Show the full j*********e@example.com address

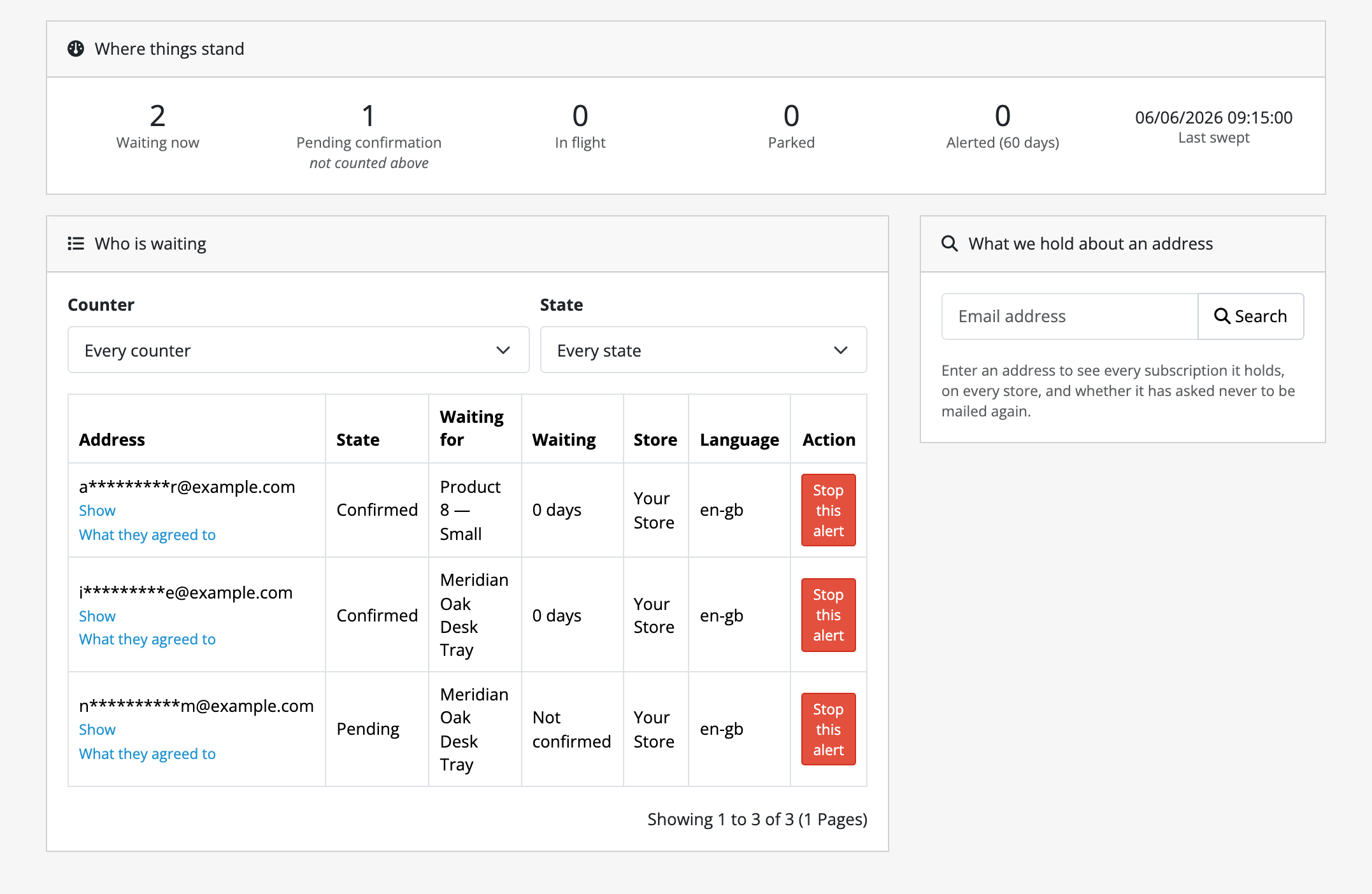point(97,616)
